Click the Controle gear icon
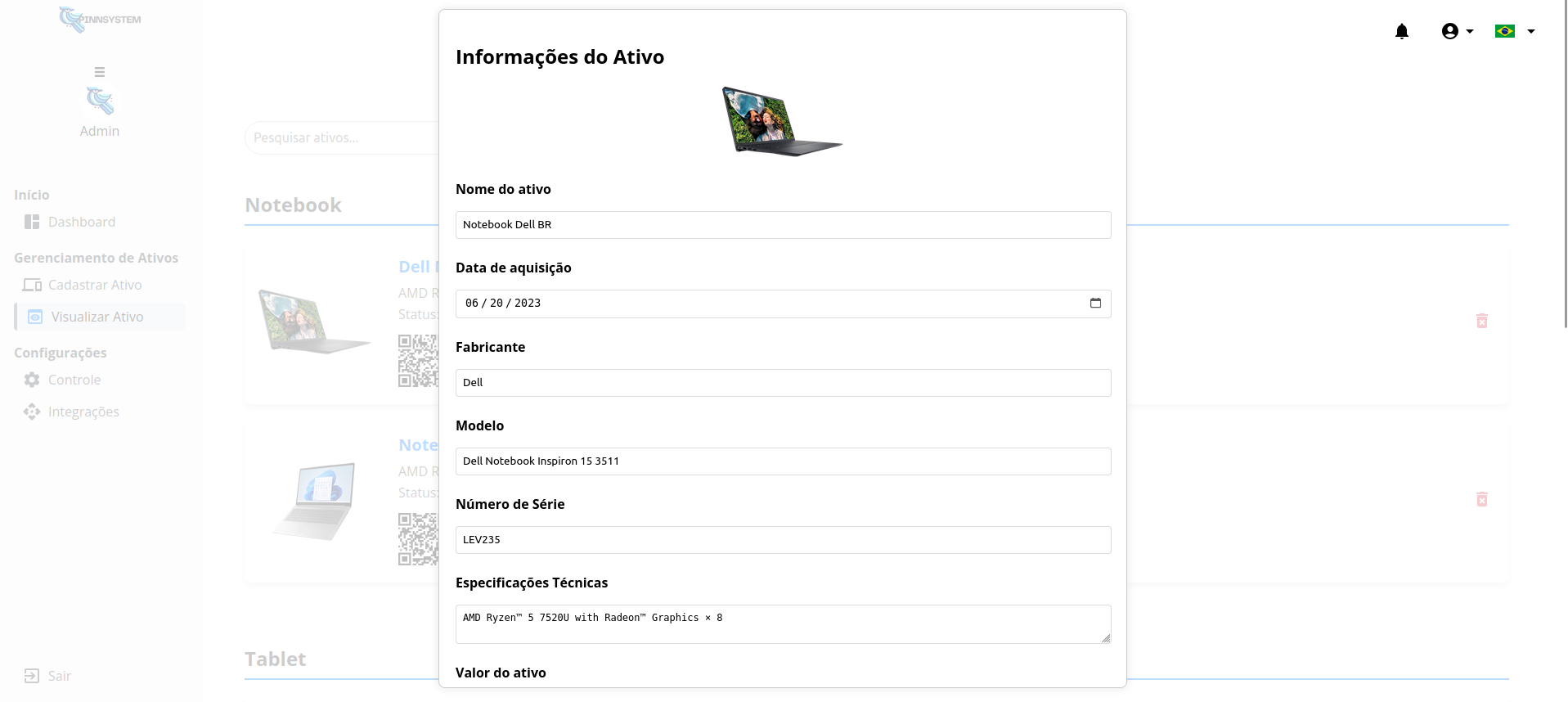Screen dimensions: 1568x702 32,380
